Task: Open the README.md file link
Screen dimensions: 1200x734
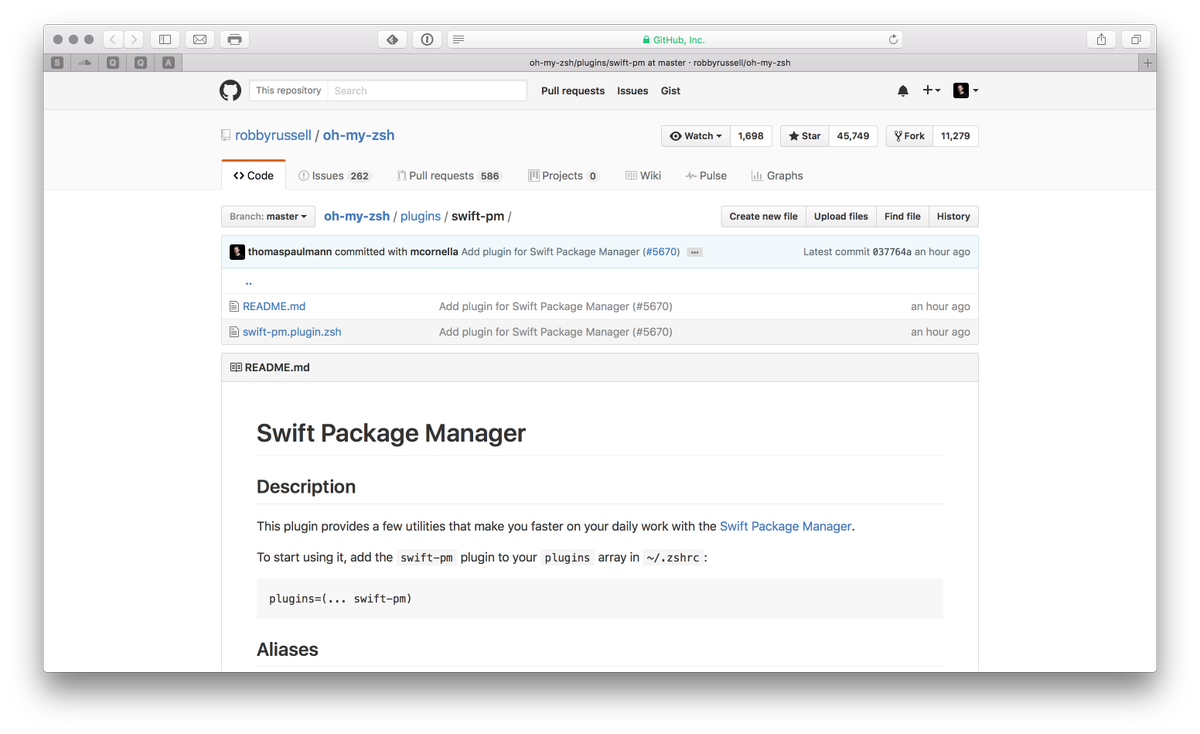Action: (274, 306)
